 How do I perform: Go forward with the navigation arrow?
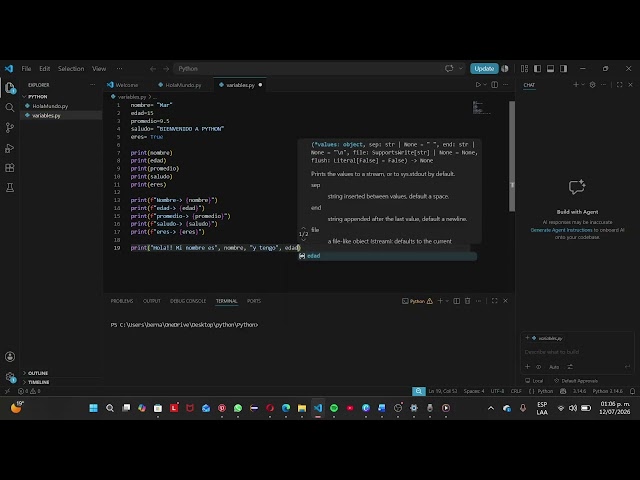pyautogui.click(x=166, y=69)
